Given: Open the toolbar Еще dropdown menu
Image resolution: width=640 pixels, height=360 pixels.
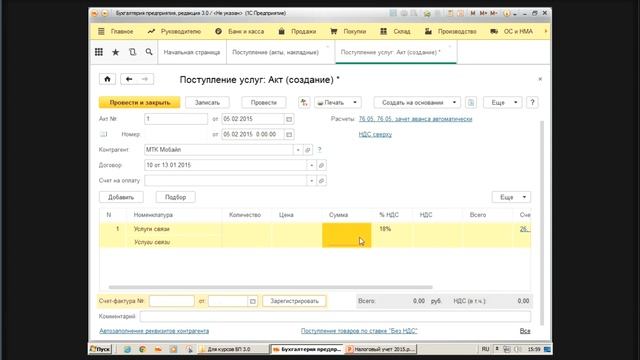Looking at the screenshot, I should [502, 102].
